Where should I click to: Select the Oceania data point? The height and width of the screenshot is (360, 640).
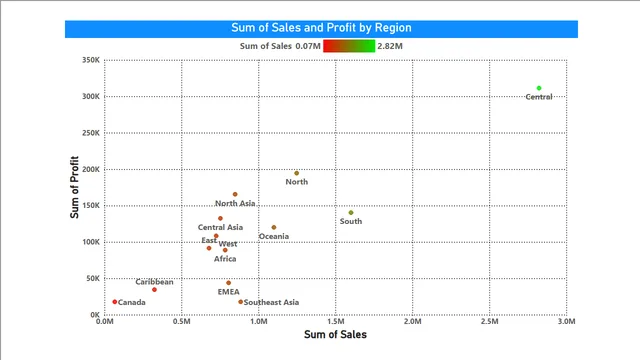274,227
